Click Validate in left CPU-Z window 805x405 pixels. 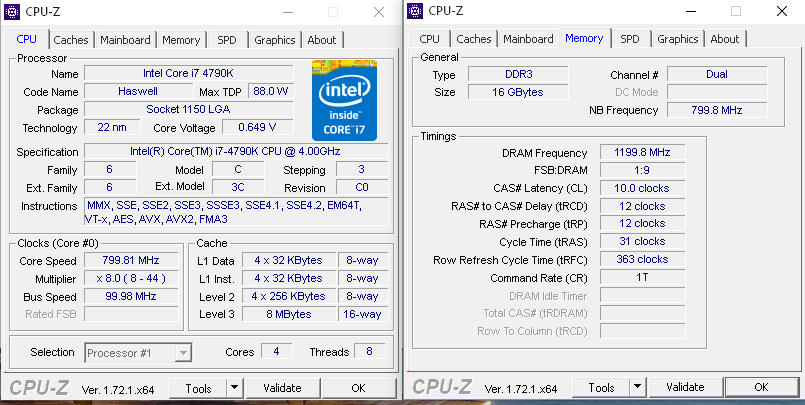point(282,388)
